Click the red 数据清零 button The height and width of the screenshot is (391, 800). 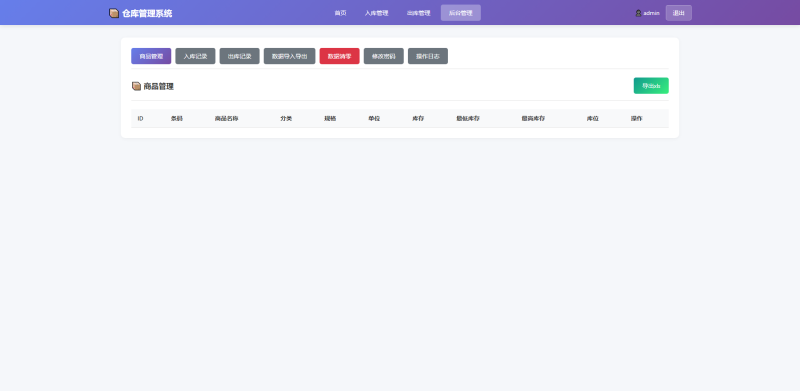(339, 56)
